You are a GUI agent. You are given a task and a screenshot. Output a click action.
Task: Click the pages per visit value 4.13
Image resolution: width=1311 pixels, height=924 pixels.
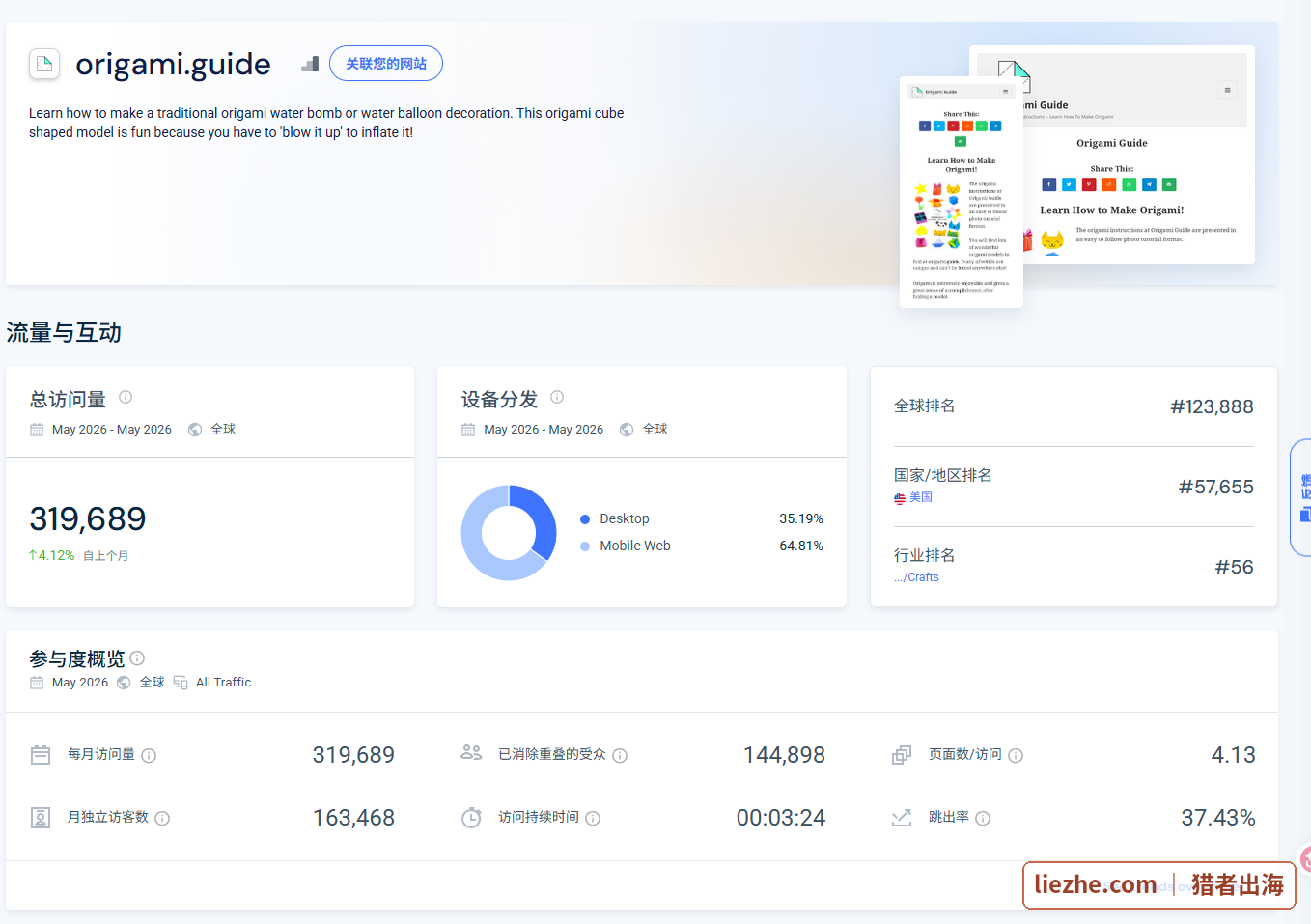click(x=1234, y=755)
